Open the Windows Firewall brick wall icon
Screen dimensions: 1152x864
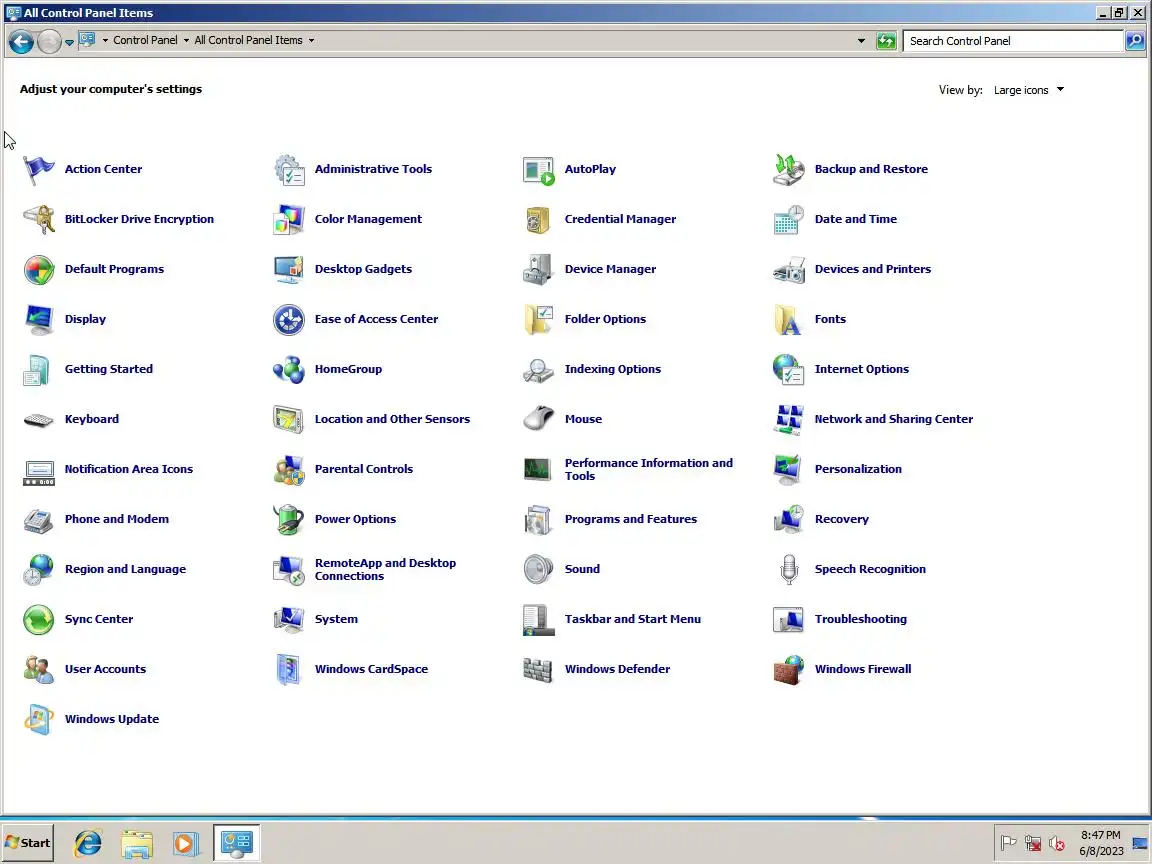click(x=789, y=669)
